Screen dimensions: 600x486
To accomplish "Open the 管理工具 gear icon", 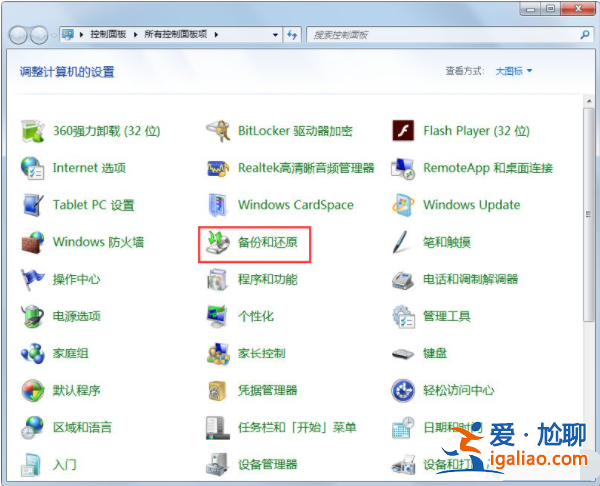I will (x=403, y=316).
